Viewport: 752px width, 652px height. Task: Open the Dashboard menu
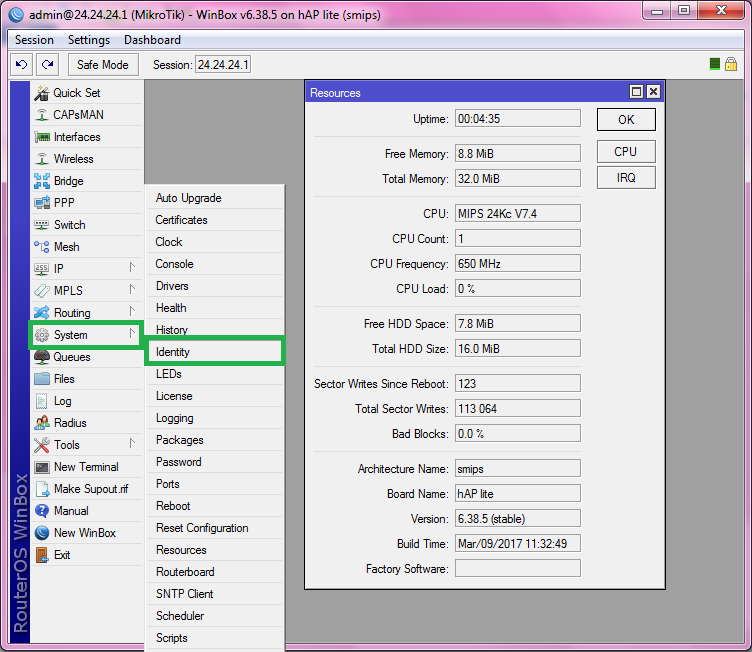click(153, 40)
